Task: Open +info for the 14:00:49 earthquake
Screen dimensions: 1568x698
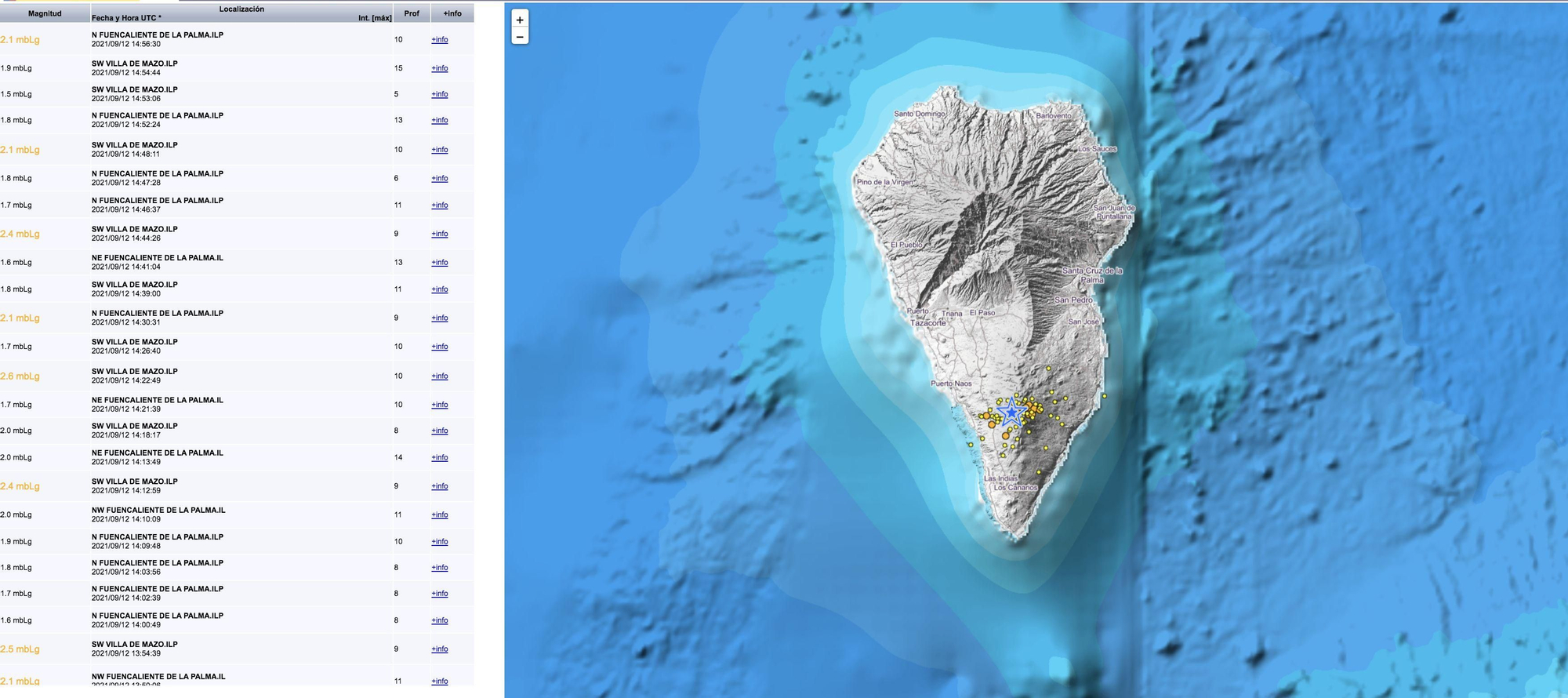Action: click(440, 620)
